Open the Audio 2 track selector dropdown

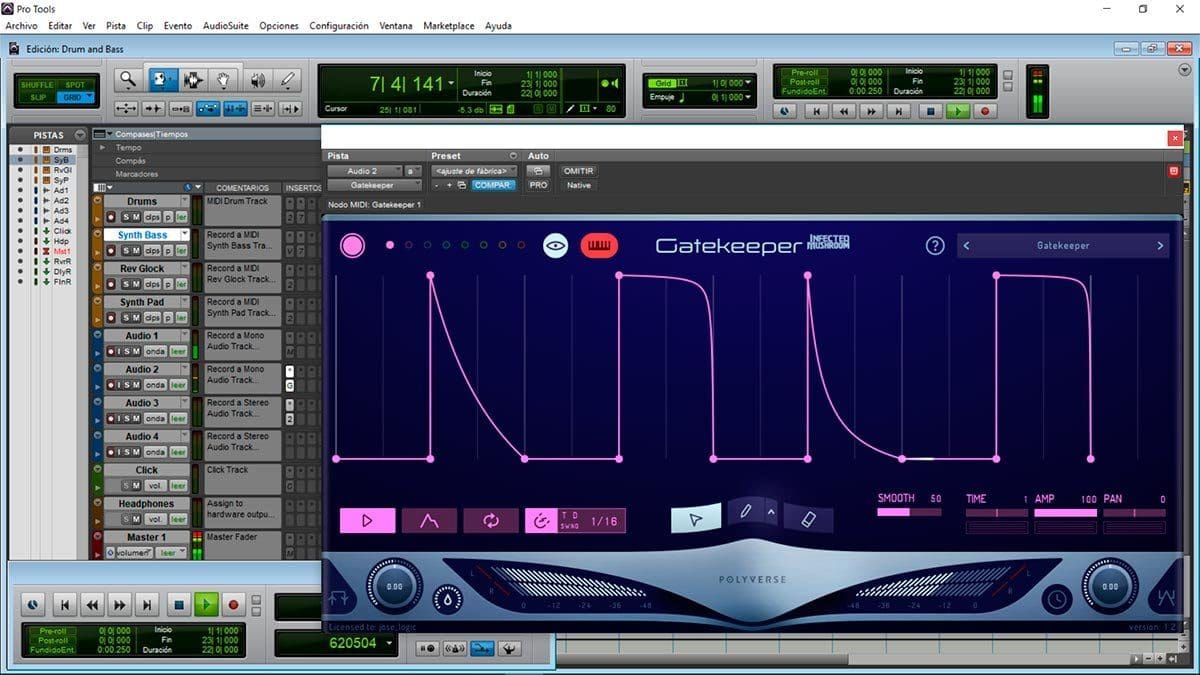(364, 171)
